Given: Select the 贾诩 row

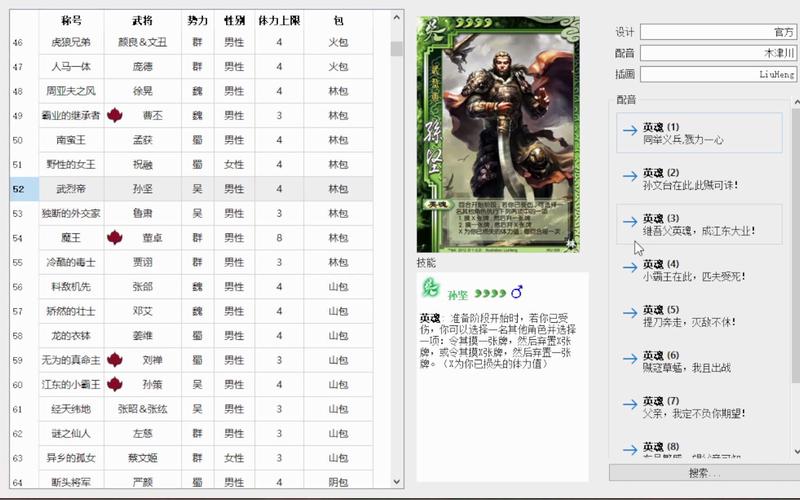Looking at the screenshot, I should click(x=191, y=262).
